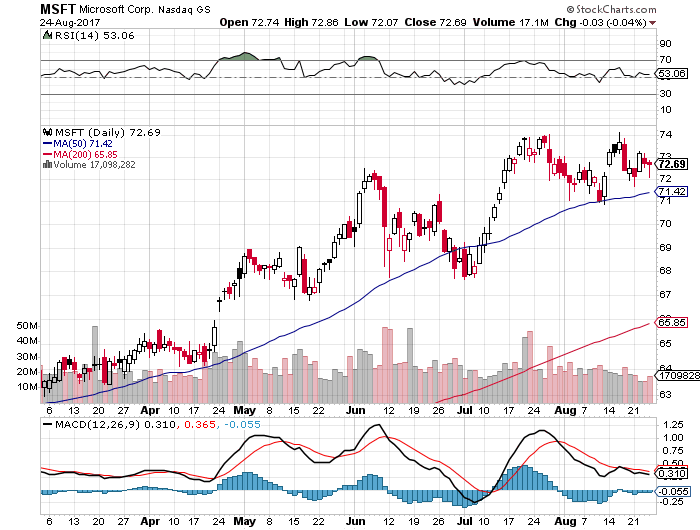The height and width of the screenshot is (530, 700).
Task: Click the red MA(200) legend line swatch
Action: pyautogui.click(x=47, y=154)
